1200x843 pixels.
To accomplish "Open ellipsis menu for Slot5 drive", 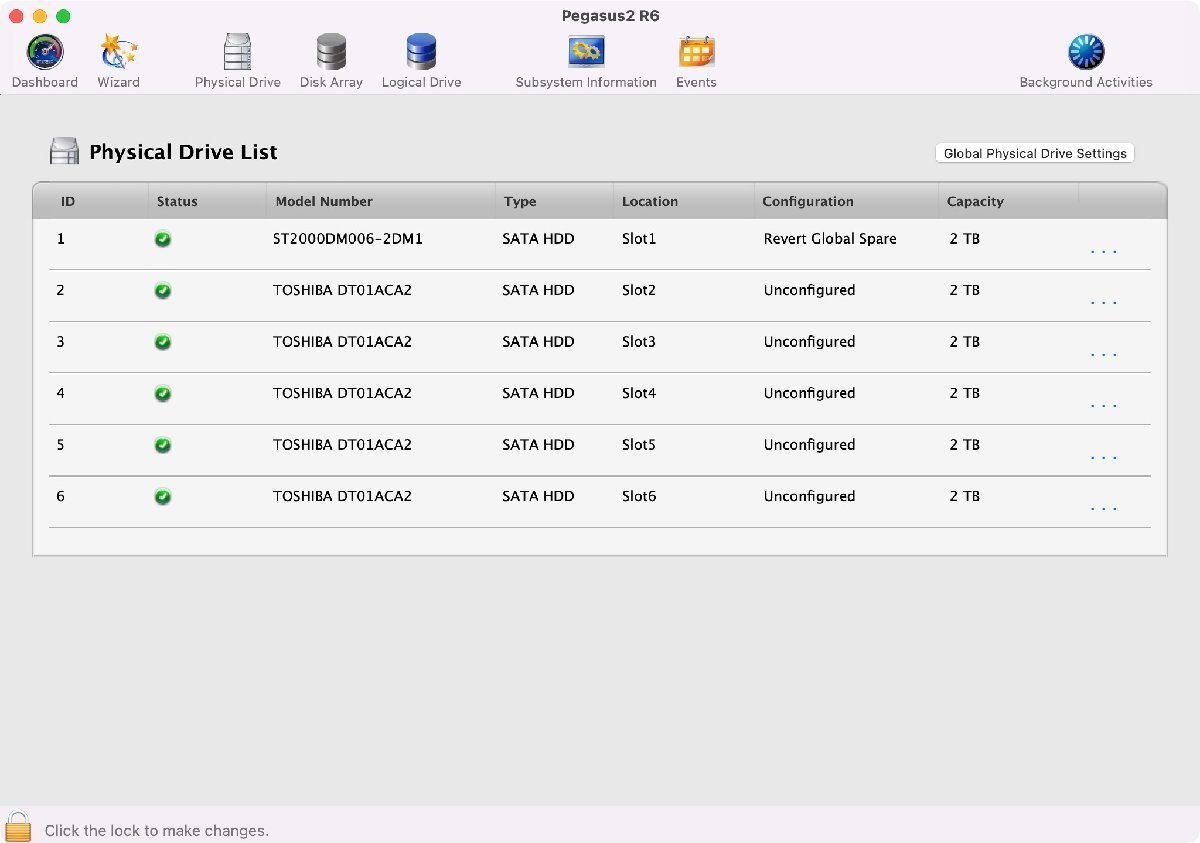I will tap(1103, 457).
